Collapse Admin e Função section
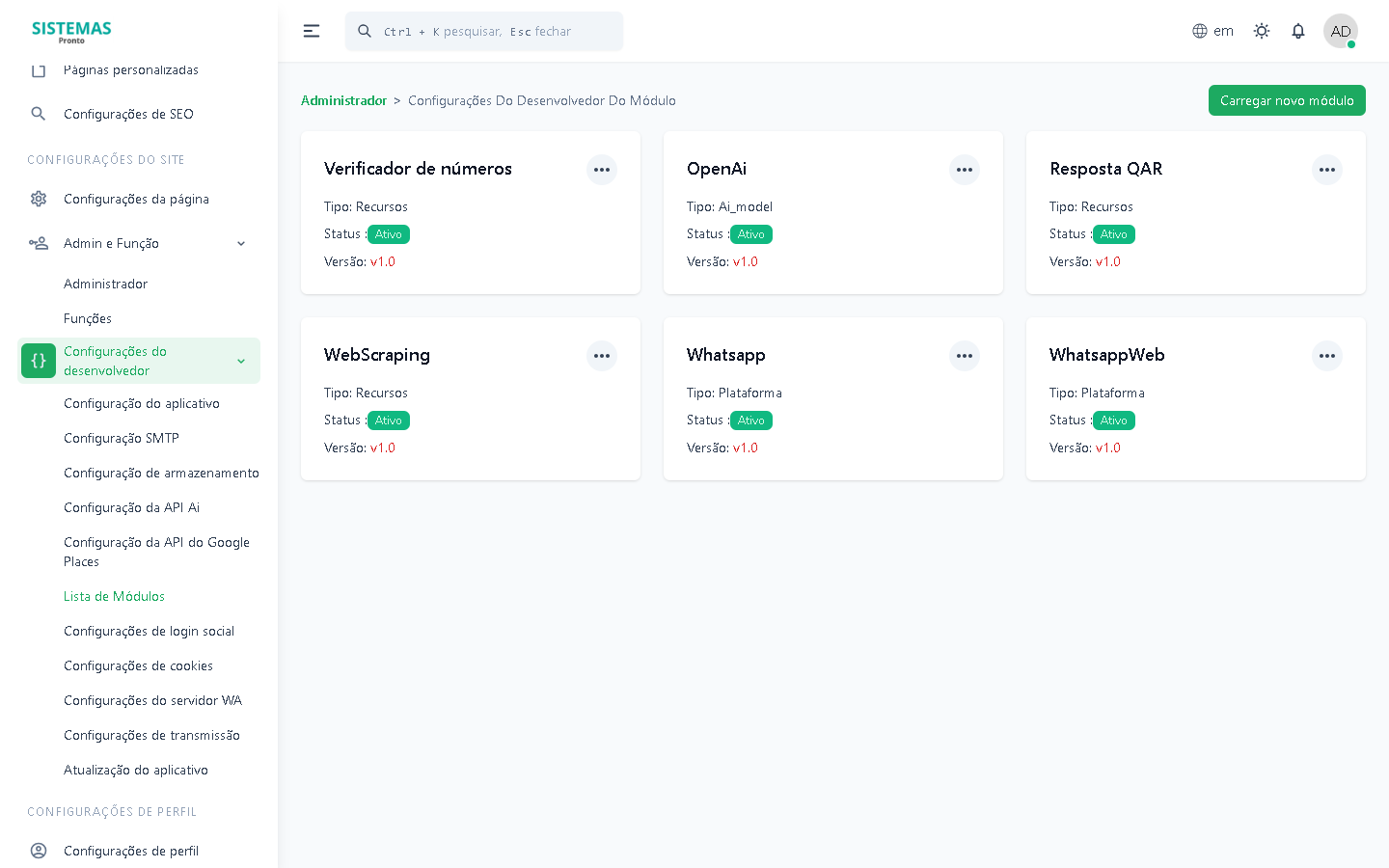This screenshot has width=1389, height=868. tap(241, 244)
